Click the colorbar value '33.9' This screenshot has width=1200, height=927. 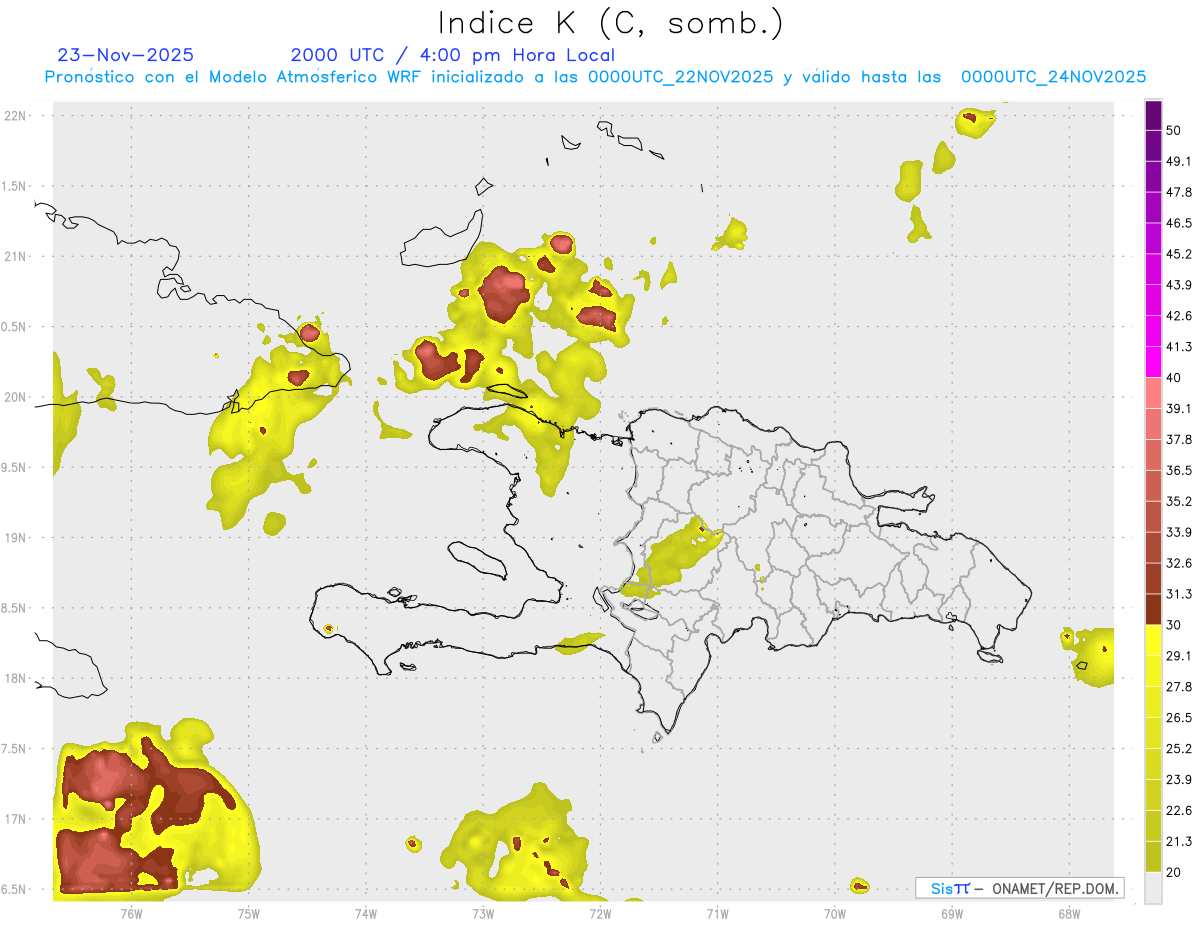click(x=1179, y=532)
